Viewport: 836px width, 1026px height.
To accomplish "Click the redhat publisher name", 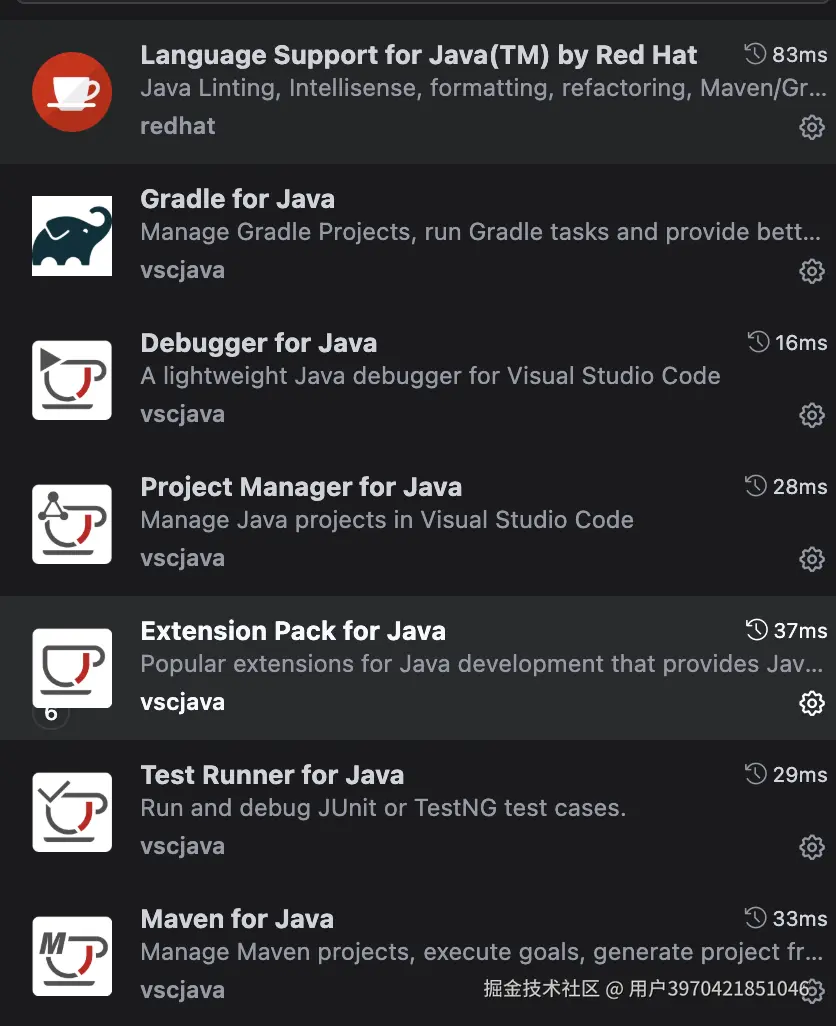I will (x=178, y=126).
